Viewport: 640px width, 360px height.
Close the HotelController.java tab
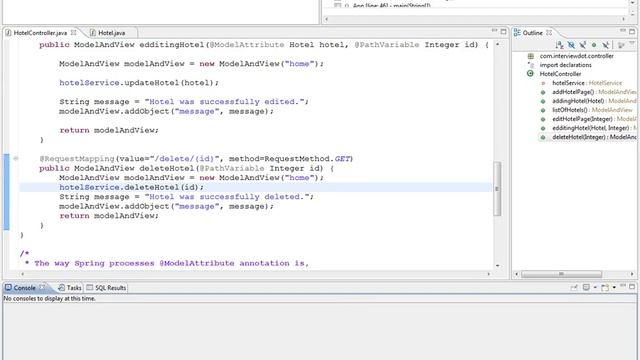[73, 32]
